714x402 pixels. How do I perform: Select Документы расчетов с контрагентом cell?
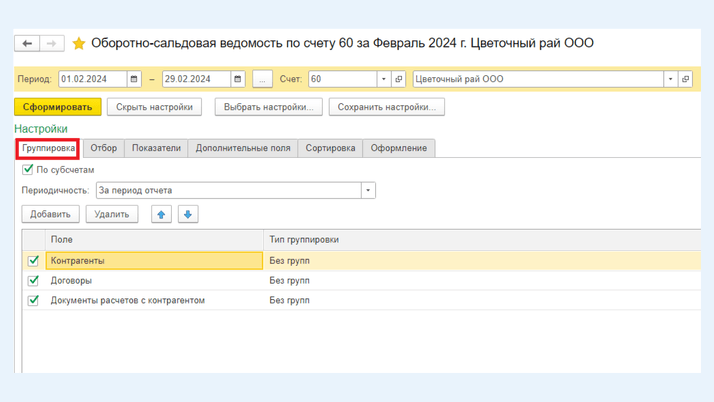click(154, 300)
